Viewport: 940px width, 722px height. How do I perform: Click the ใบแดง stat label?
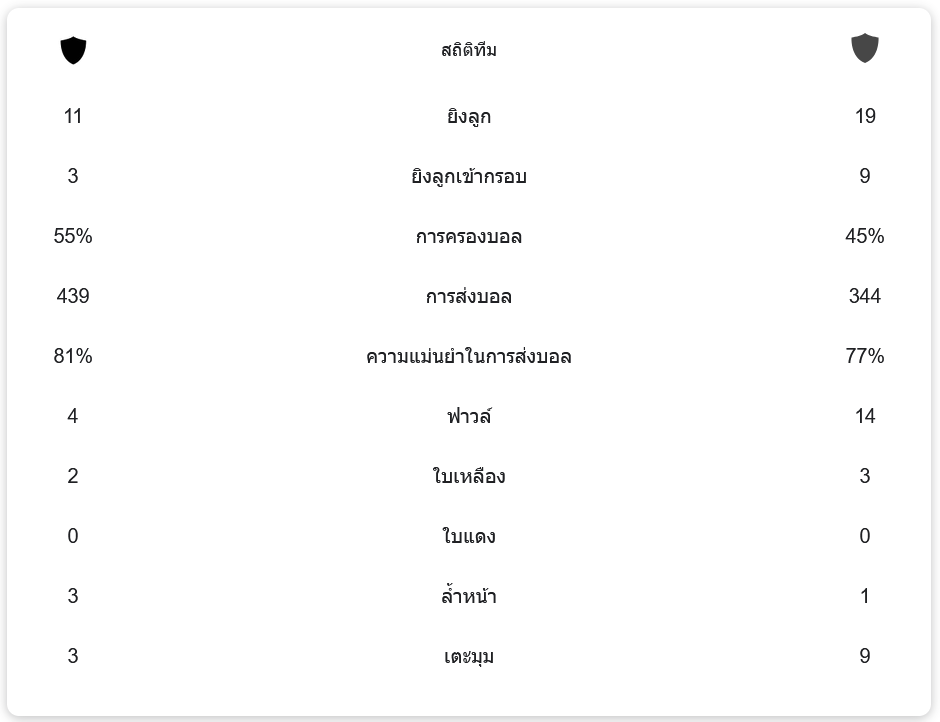[x=469, y=536]
